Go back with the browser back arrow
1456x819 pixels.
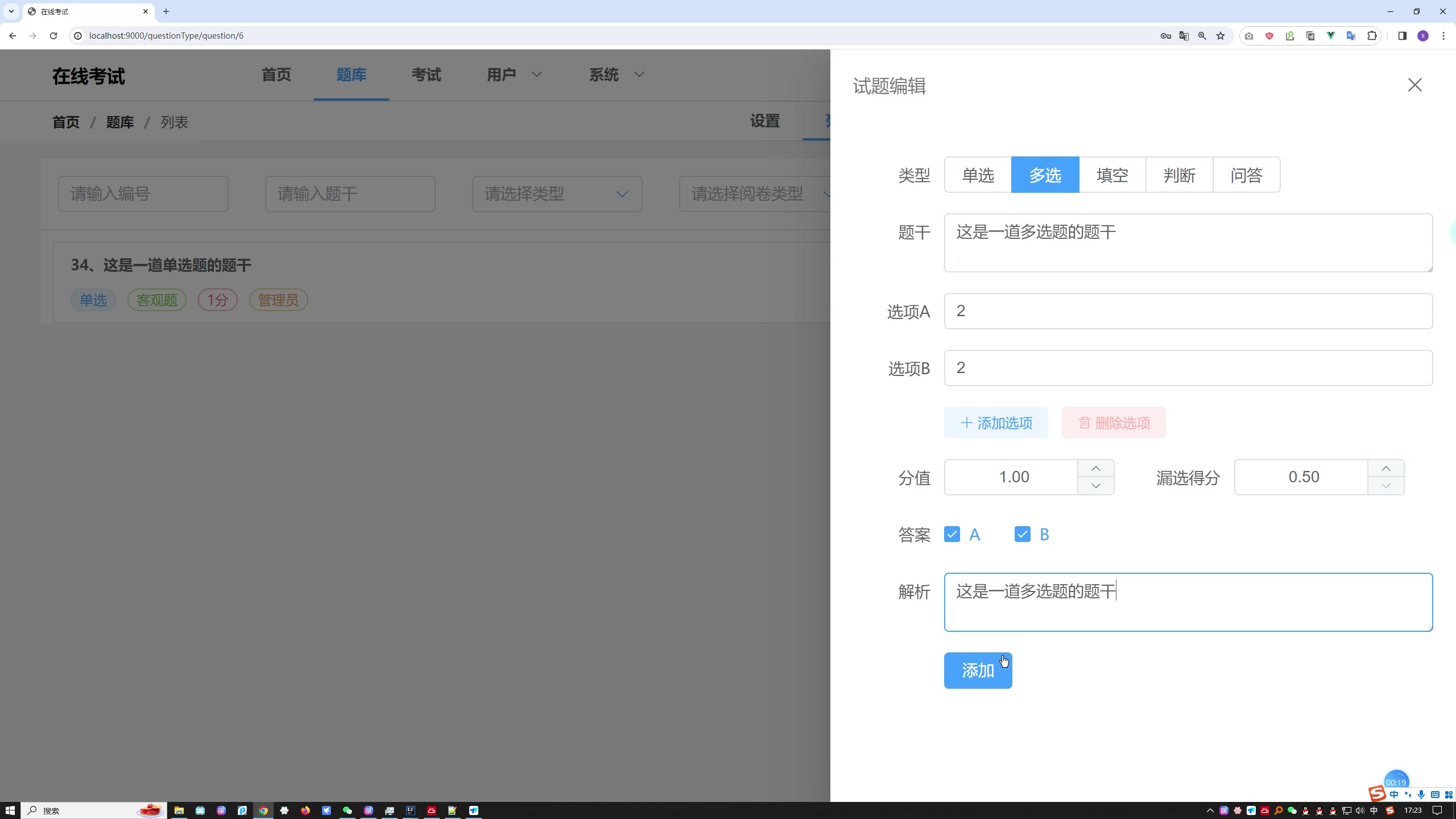(13, 36)
